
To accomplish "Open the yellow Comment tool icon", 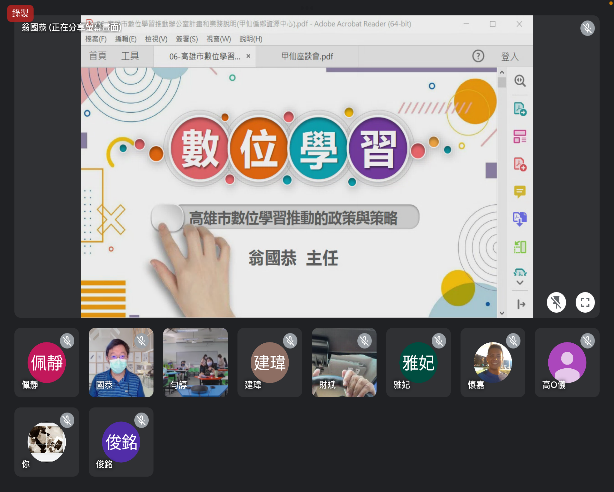I will pyautogui.click(x=520, y=192).
